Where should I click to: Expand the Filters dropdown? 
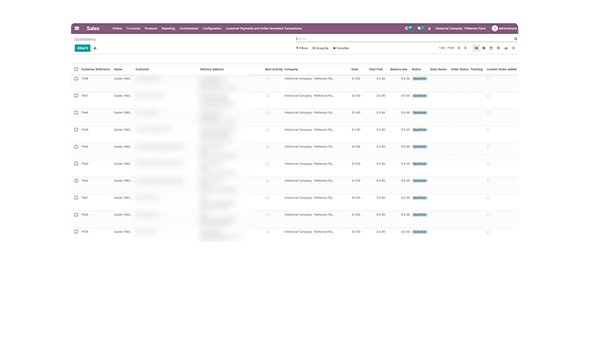click(x=302, y=48)
